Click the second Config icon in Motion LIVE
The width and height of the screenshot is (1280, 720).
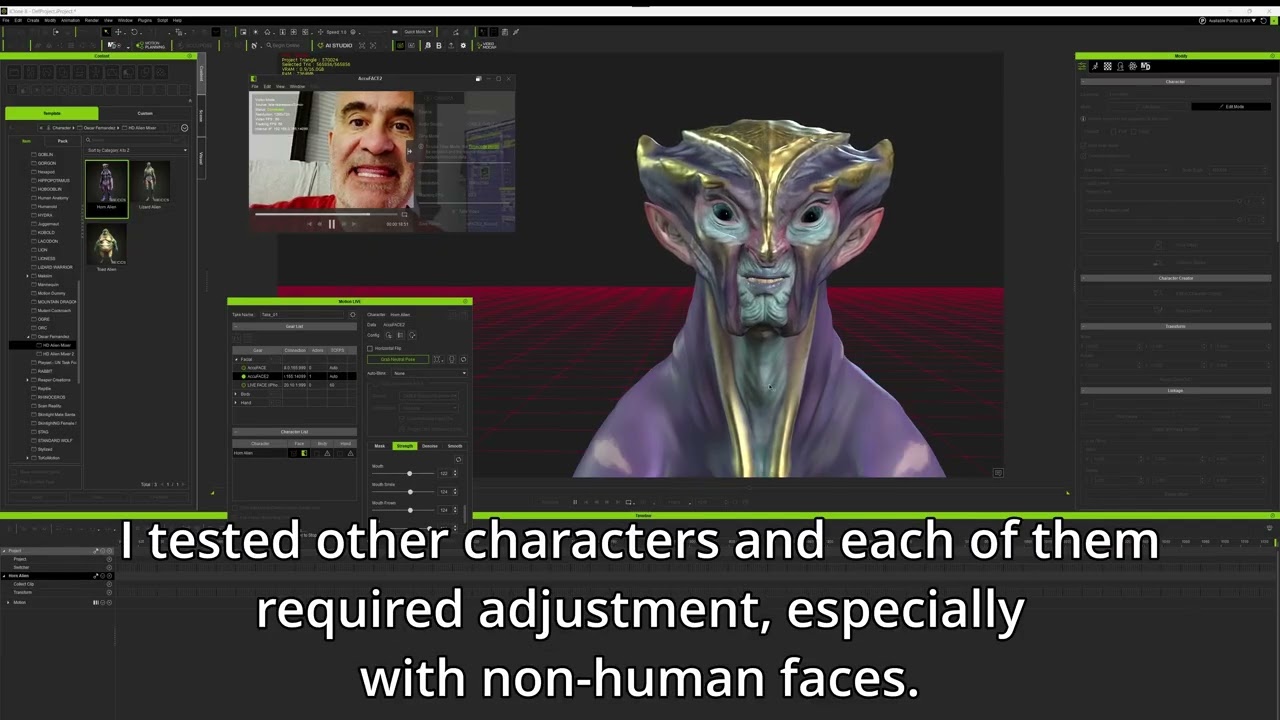[x=401, y=335]
